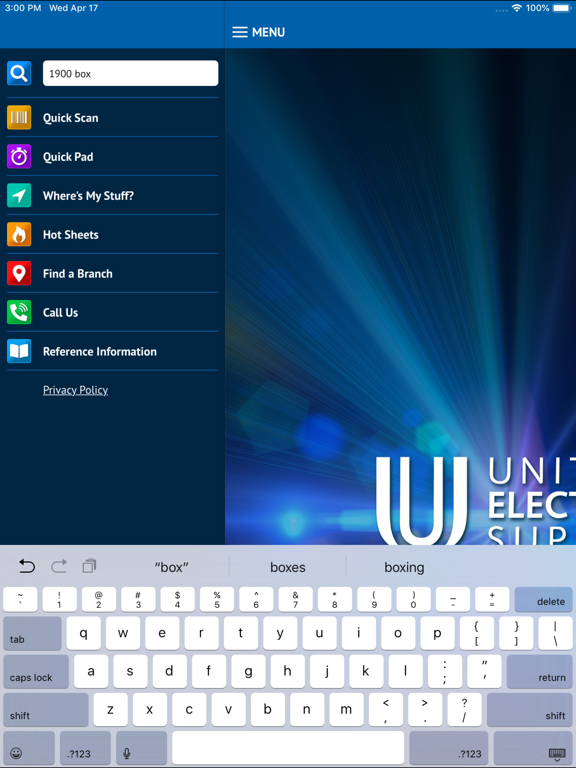Tap the keyboard paste clipboard icon
576x768 pixels.
click(89, 566)
